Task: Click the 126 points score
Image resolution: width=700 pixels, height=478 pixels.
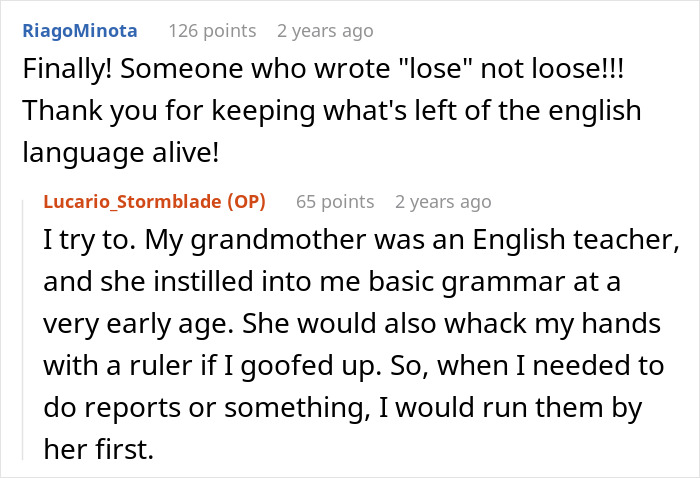Action: tap(212, 31)
